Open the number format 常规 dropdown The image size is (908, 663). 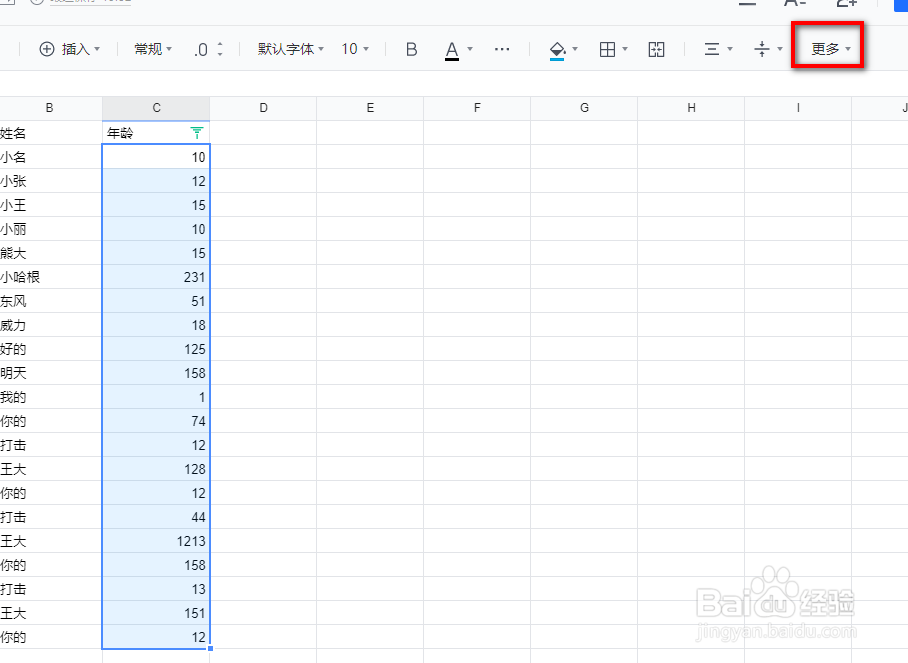tap(153, 49)
